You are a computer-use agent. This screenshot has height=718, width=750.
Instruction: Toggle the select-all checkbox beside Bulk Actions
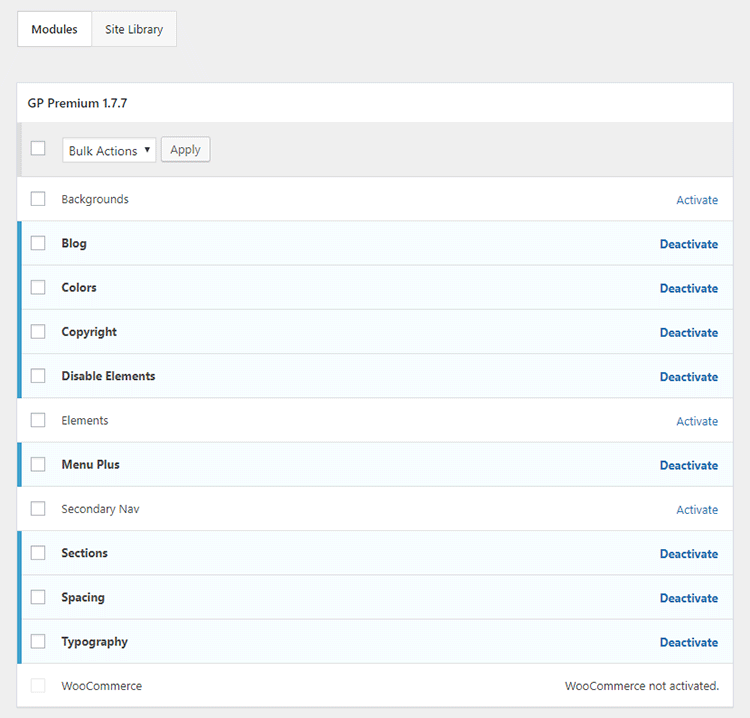click(38, 148)
